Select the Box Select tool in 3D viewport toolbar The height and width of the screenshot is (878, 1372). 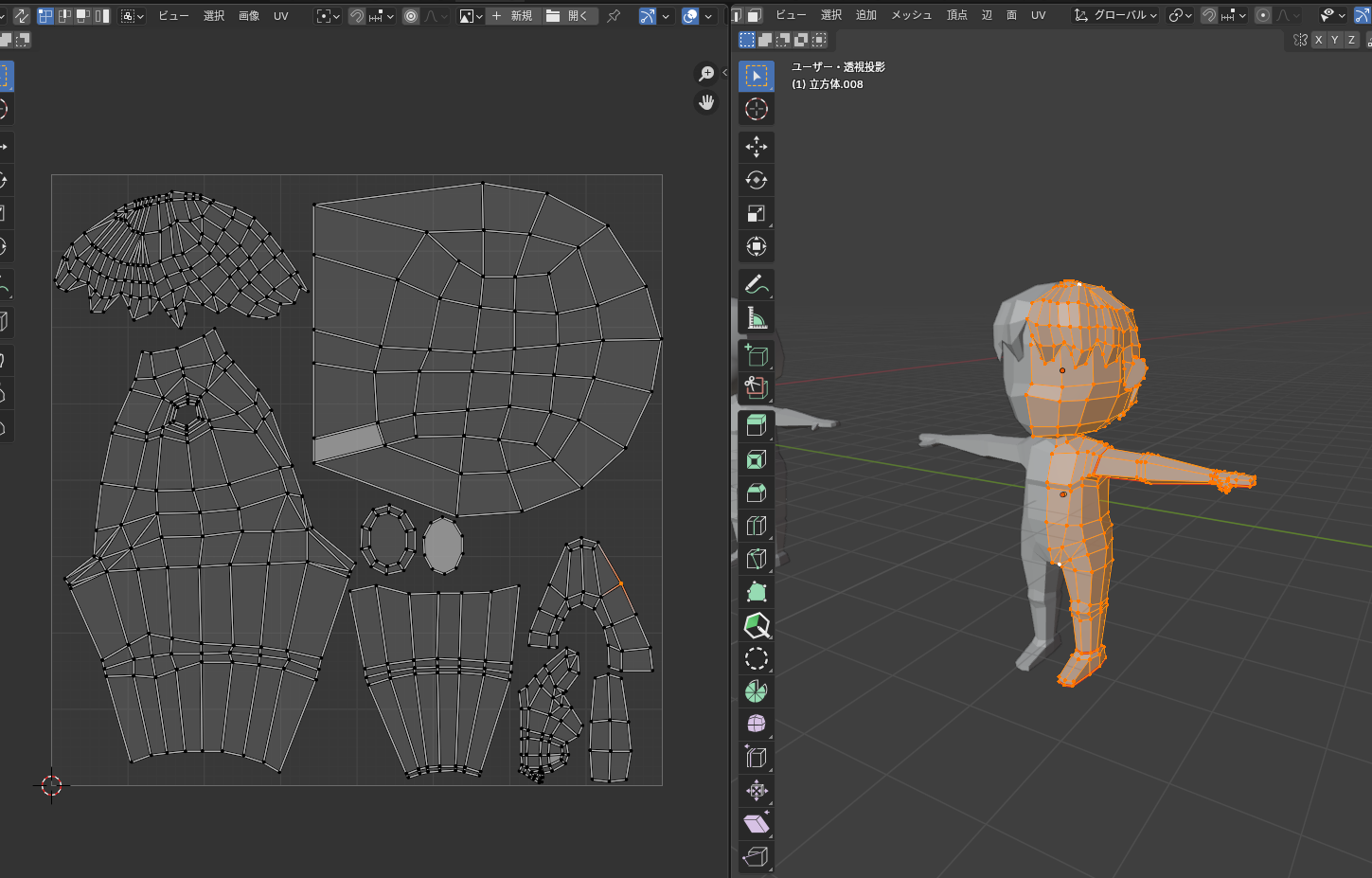click(756, 76)
